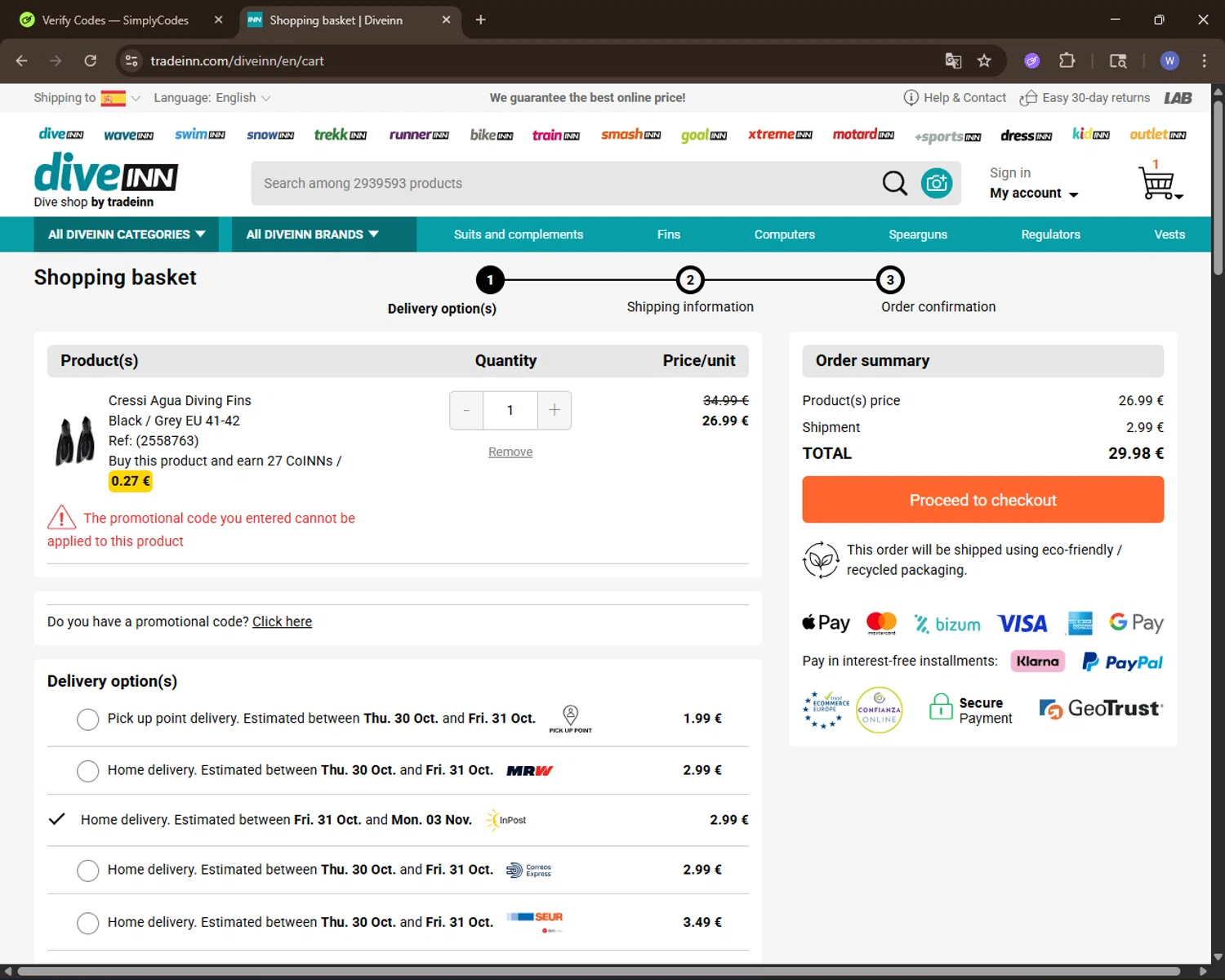The width and height of the screenshot is (1225, 980).
Task: Bookmark this page with star icon
Action: [x=984, y=60]
